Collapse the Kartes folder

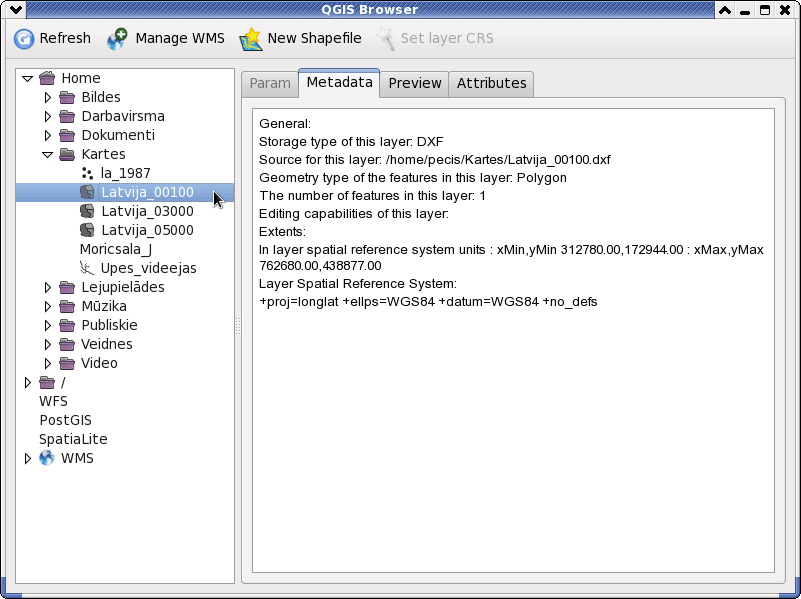(x=48, y=155)
